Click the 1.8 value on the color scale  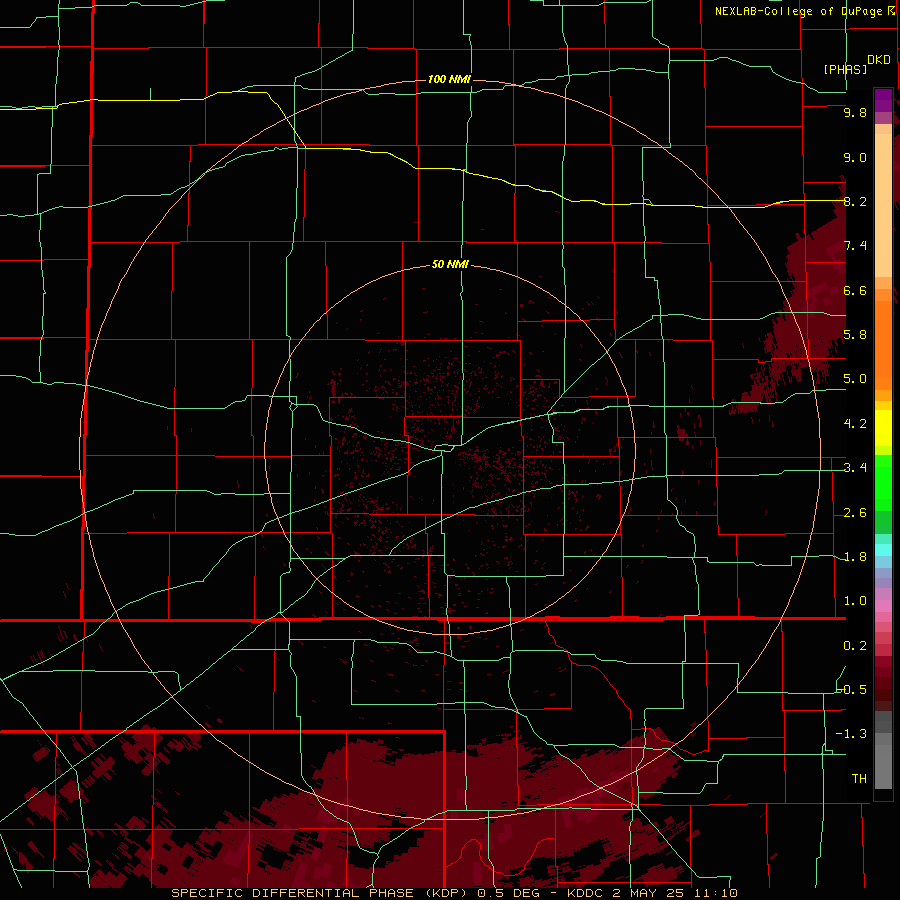[855, 557]
